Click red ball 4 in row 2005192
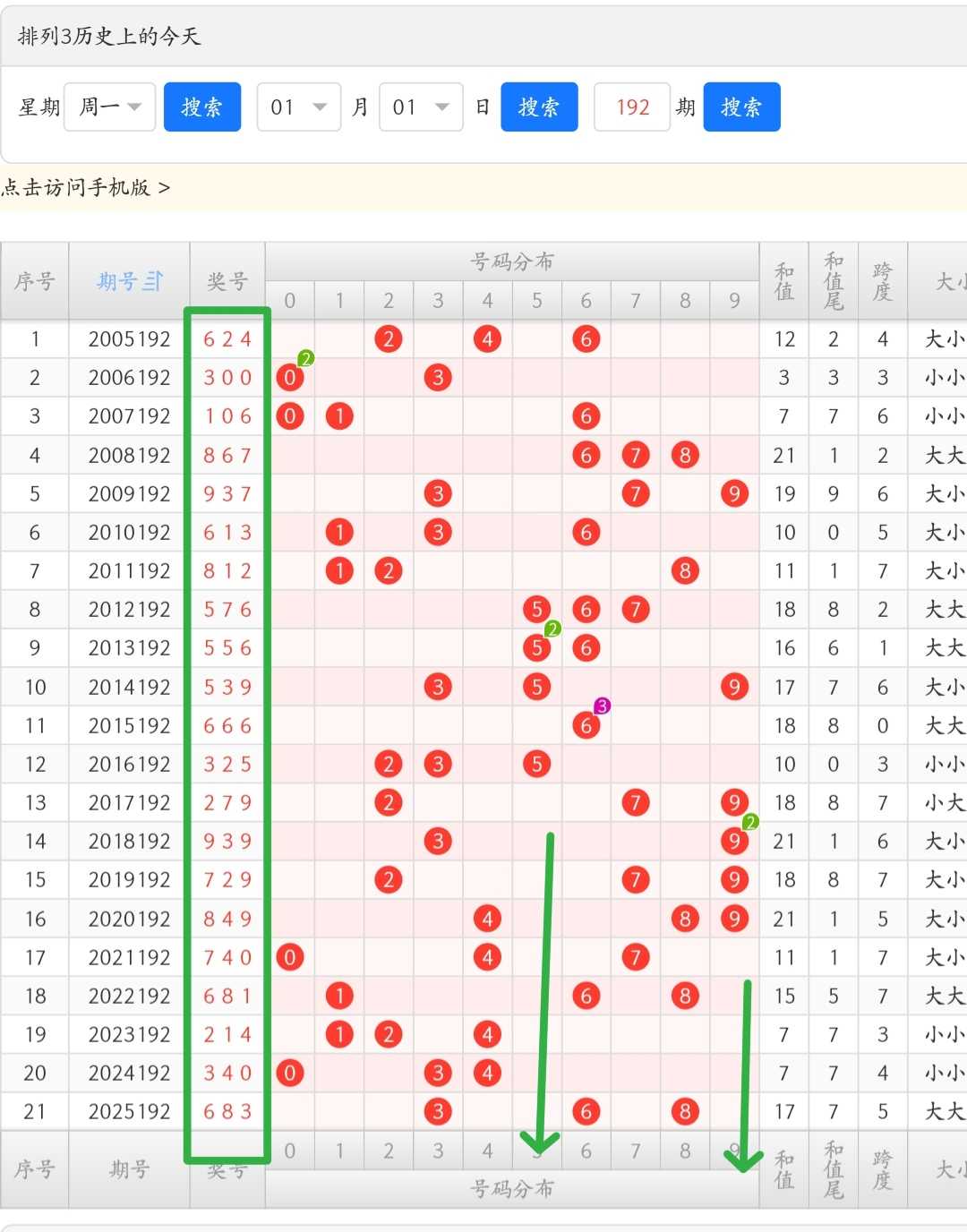Screen dimensions: 967x1232 click(487, 339)
